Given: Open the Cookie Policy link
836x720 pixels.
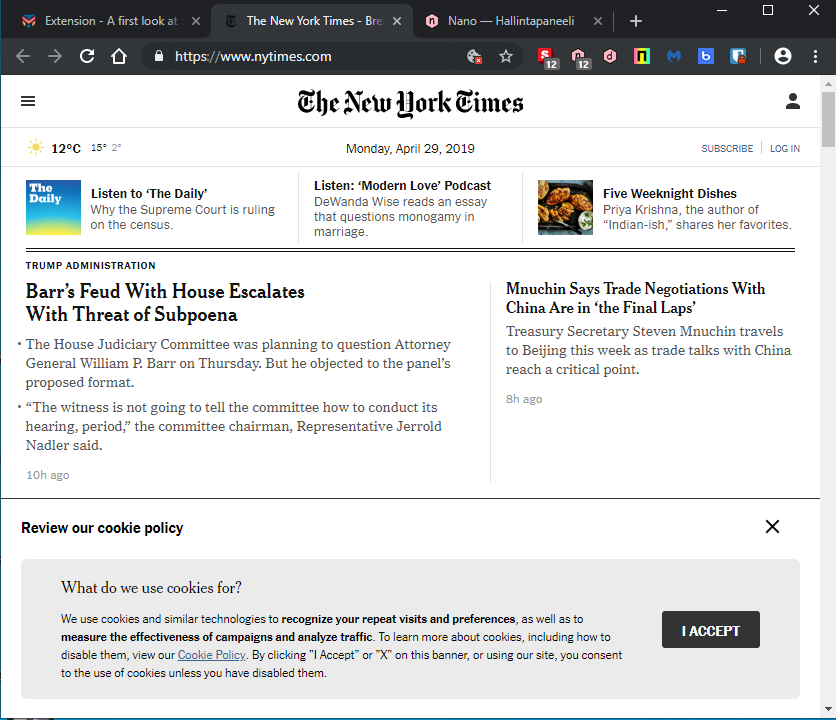Looking at the screenshot, I should tap(211, 655).
